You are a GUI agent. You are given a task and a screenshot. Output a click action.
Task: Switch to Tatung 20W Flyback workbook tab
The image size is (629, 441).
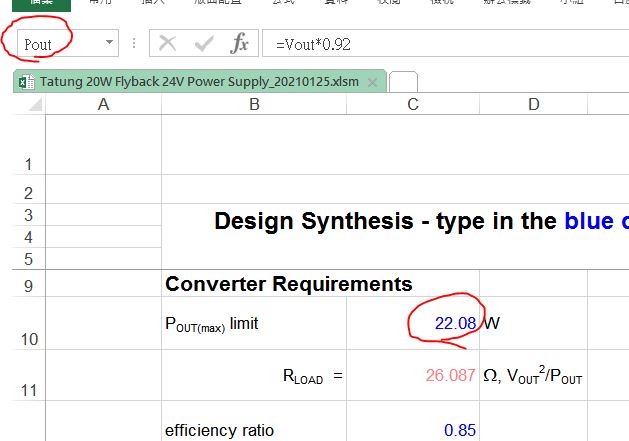pyautogui.click(x=198, y=81)
